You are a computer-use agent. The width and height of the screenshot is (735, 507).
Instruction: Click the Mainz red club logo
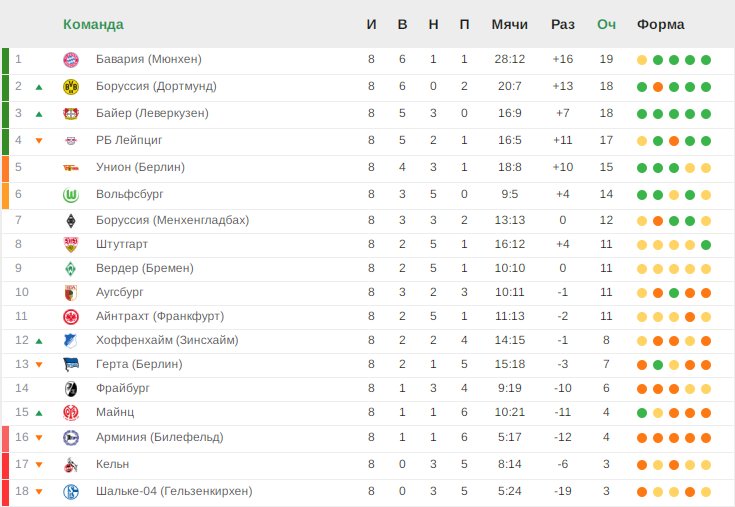tap(71, 413)
